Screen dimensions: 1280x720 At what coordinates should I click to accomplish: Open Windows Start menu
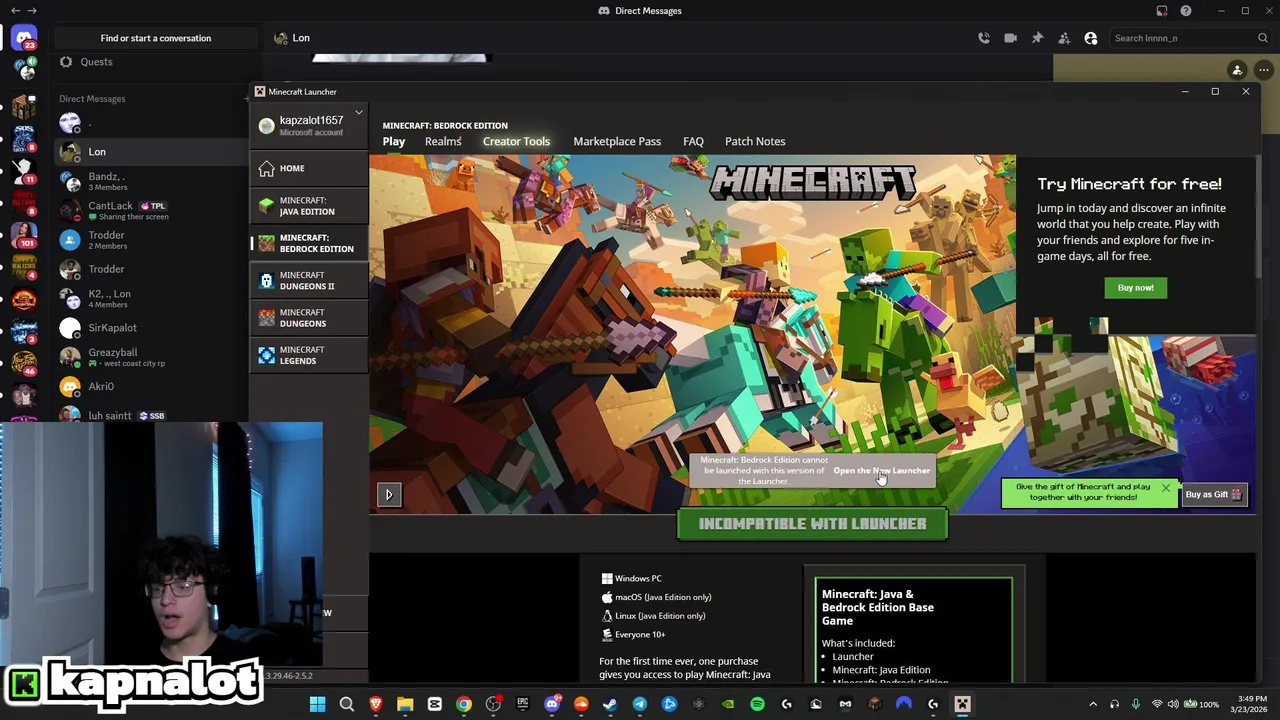click(x=317, y=704)
